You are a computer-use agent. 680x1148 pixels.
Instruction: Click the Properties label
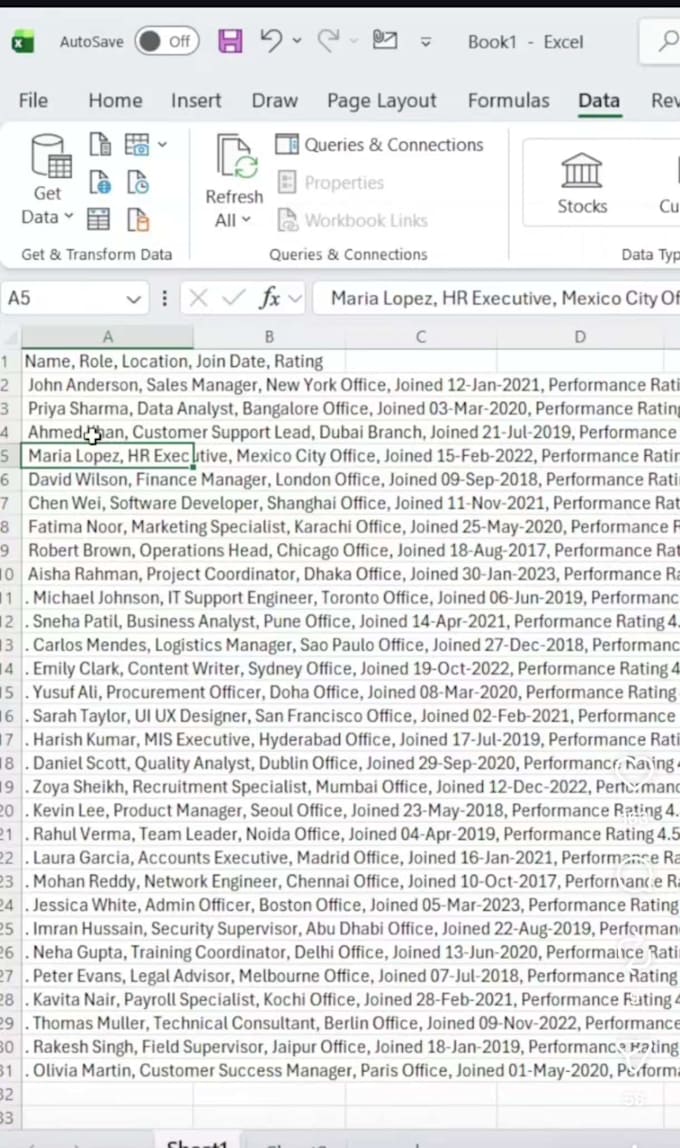click(344, 182)
